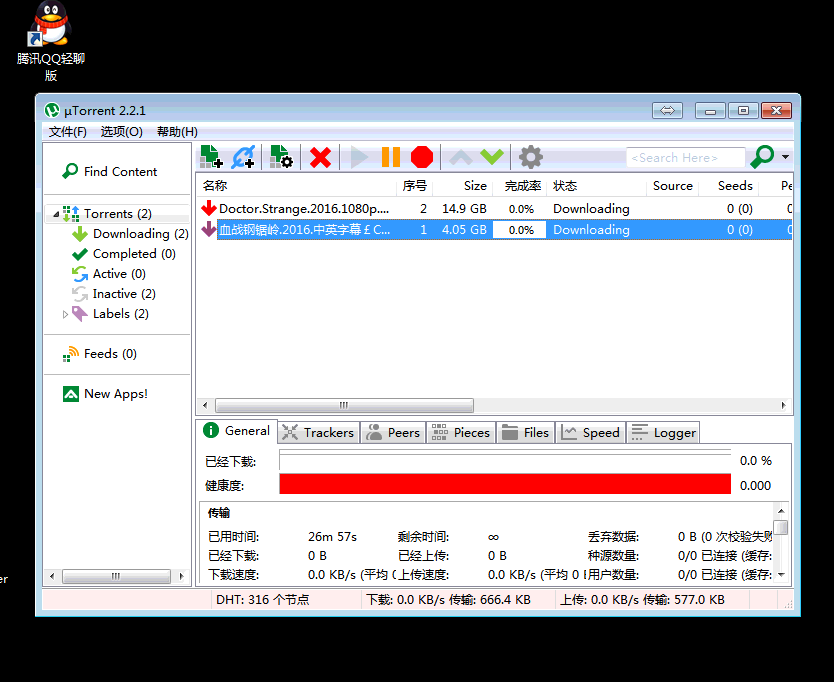Click the Add Torrent toolbar icon
834x682 pixels.
click(211, 157)
